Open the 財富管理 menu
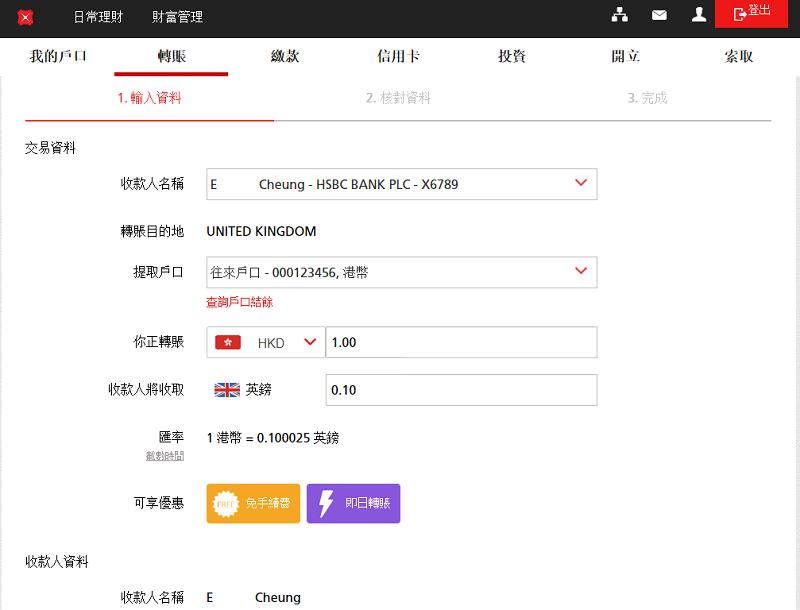 coord(177,17)
